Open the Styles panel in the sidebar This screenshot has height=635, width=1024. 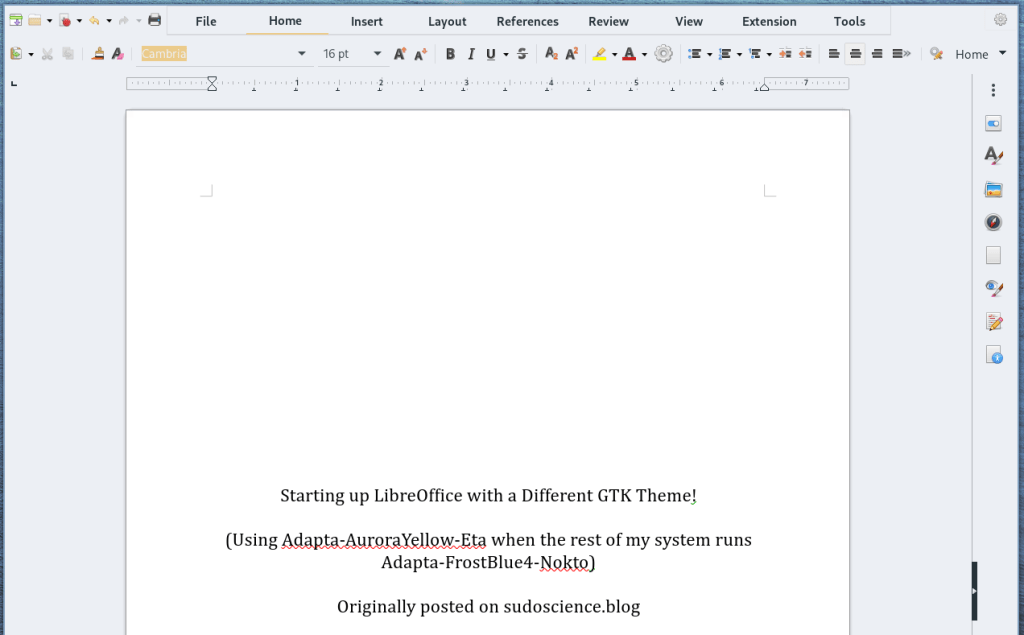993,155
